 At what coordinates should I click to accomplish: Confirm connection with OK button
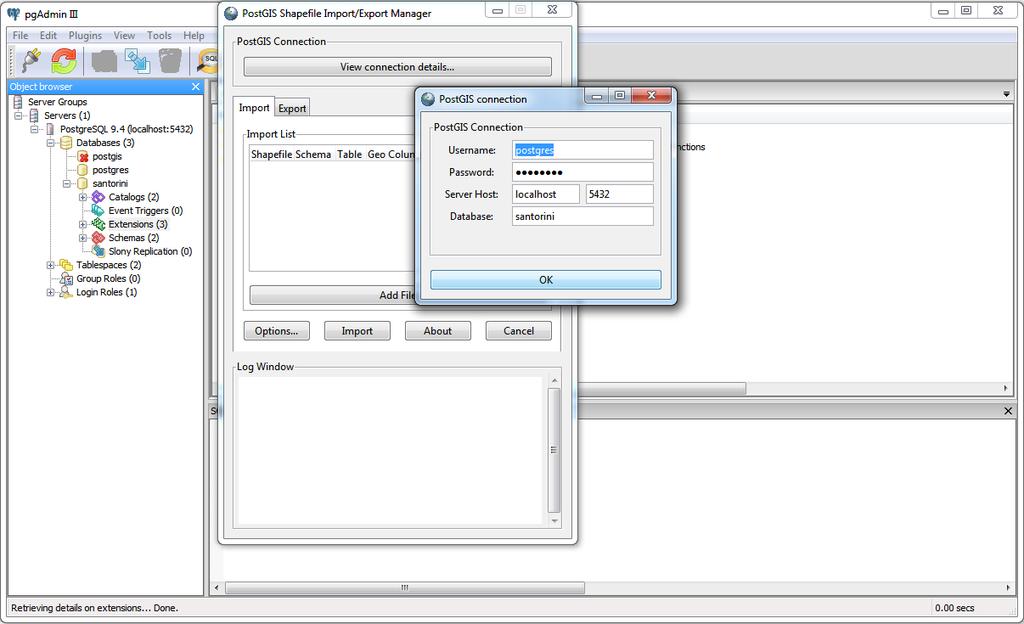tap(546, 280)
